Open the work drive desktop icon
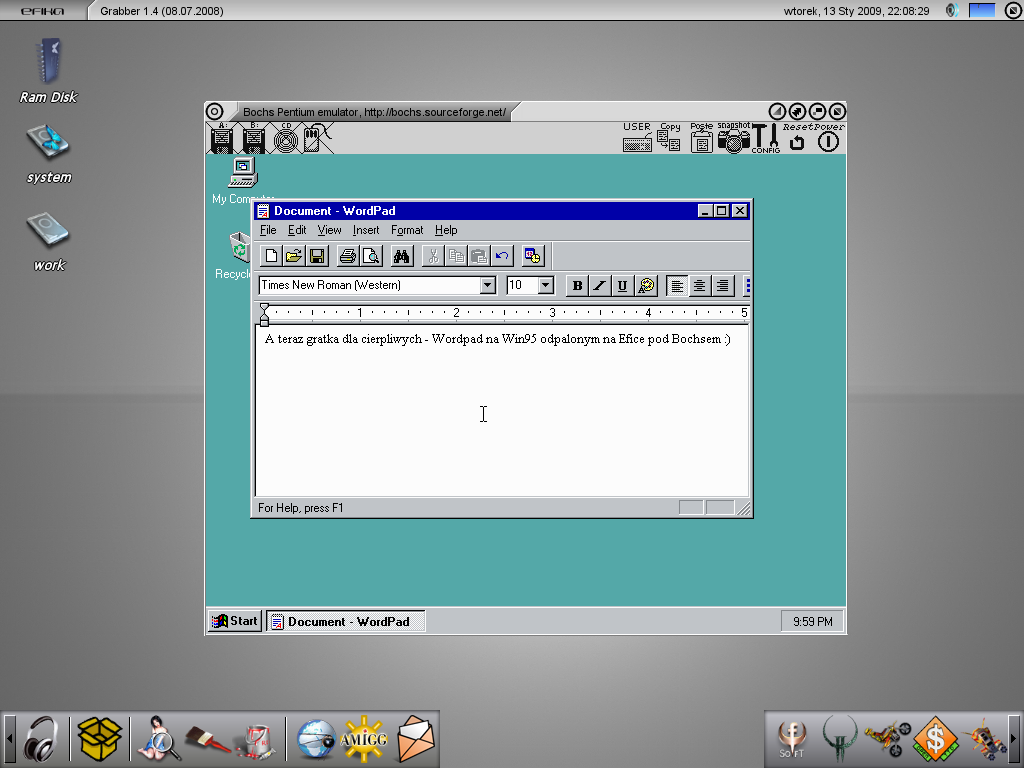 [x=48, y=242]
